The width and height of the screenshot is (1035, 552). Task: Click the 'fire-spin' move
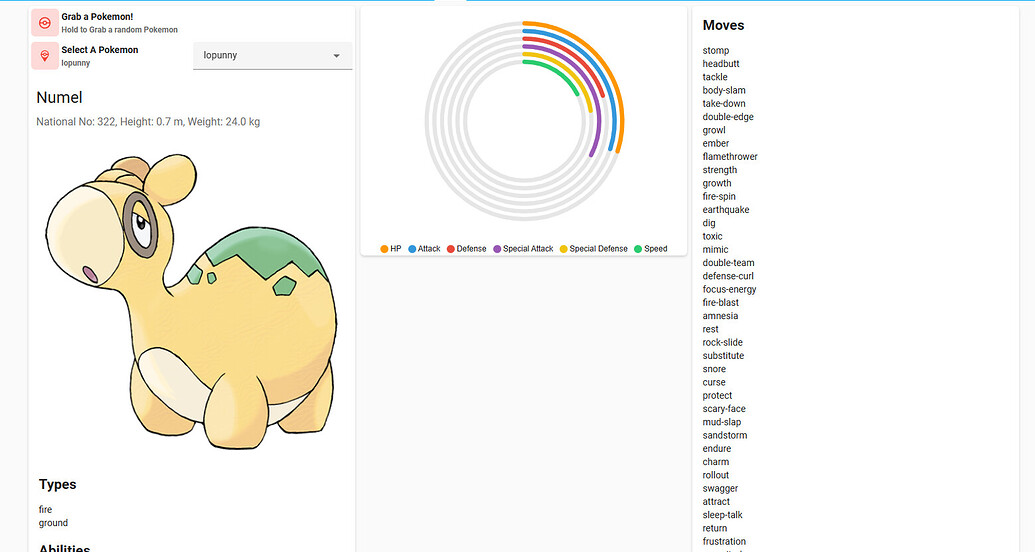point(719,196)
